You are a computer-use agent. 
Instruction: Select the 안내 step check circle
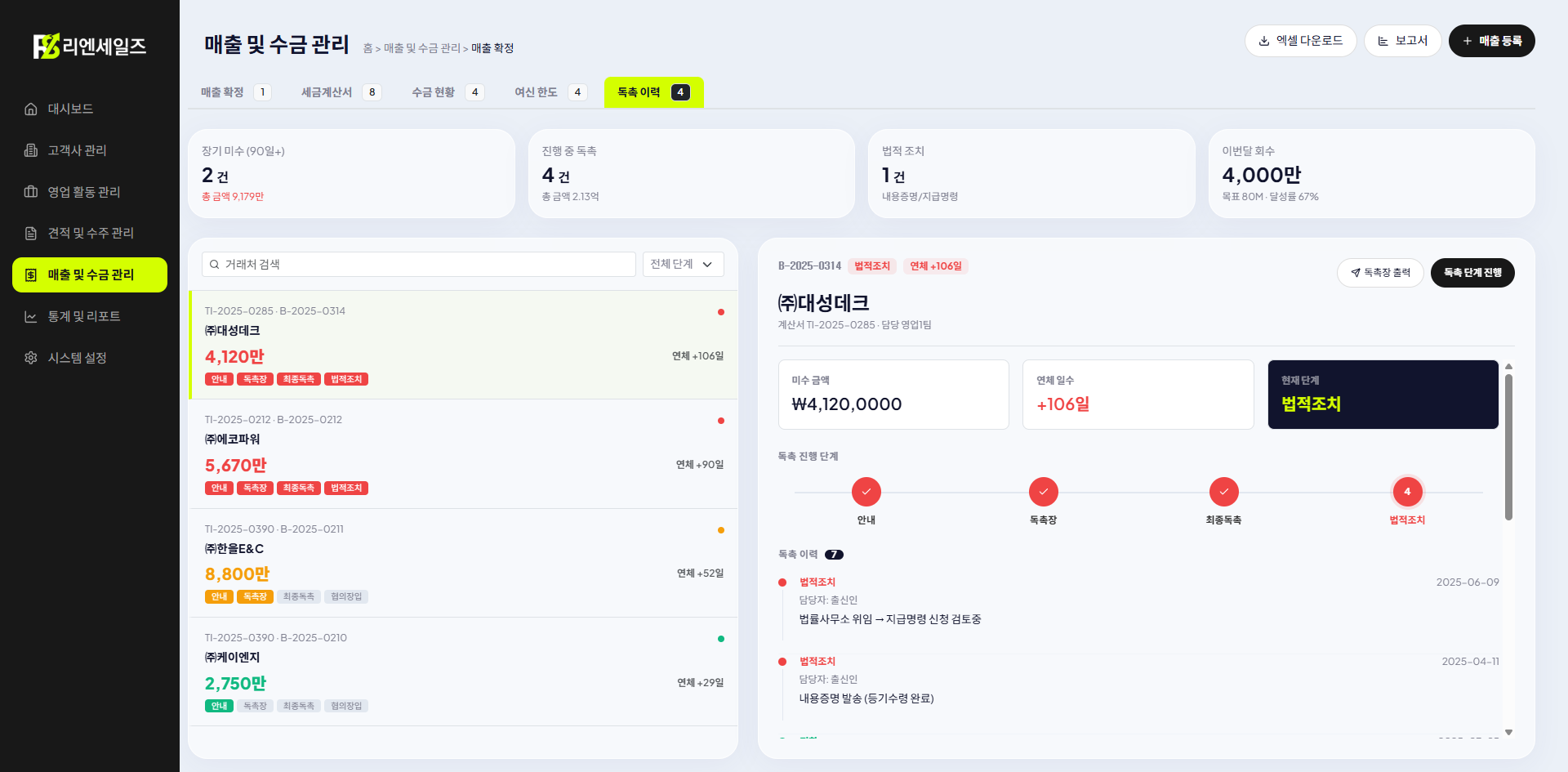click(866, 492)
